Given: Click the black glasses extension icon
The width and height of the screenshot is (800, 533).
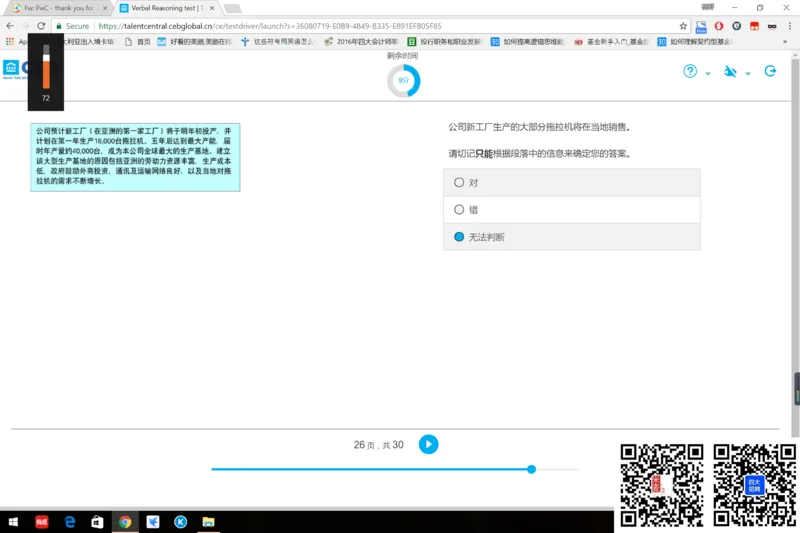Looking at the screenshot, I should (x=772, y=26).
